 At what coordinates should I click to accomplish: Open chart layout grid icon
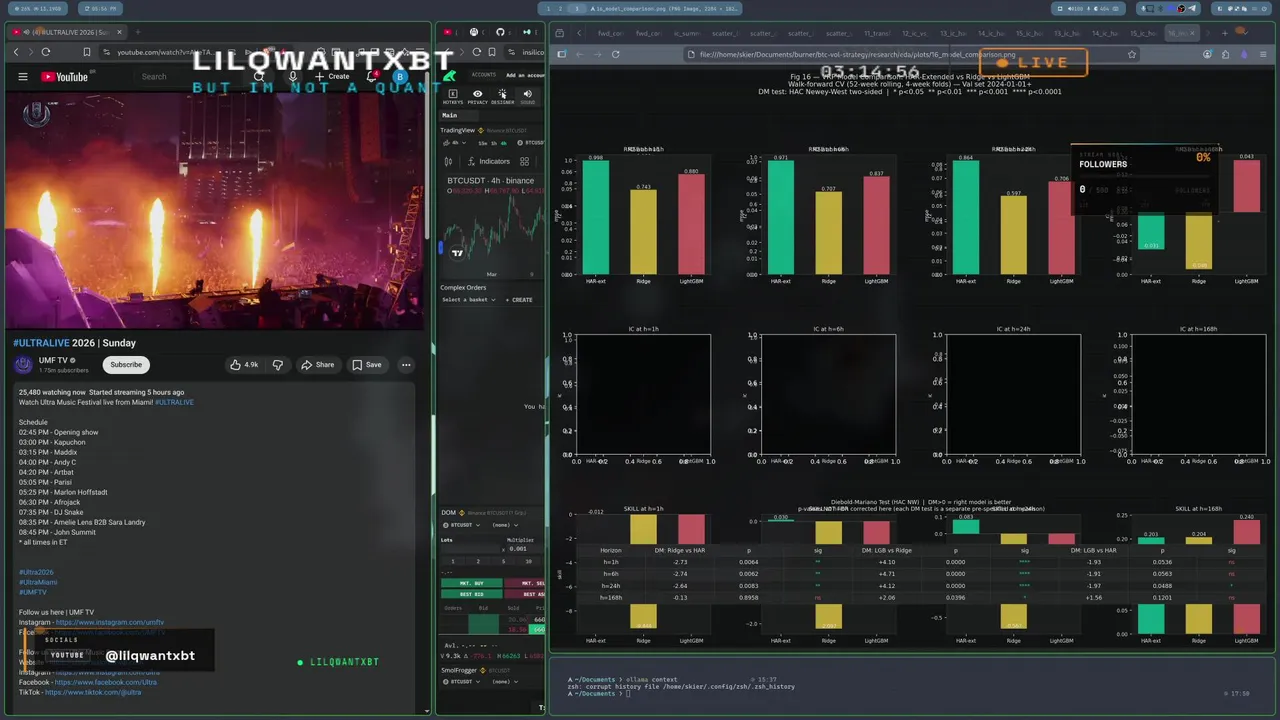[x=524, y=161]
